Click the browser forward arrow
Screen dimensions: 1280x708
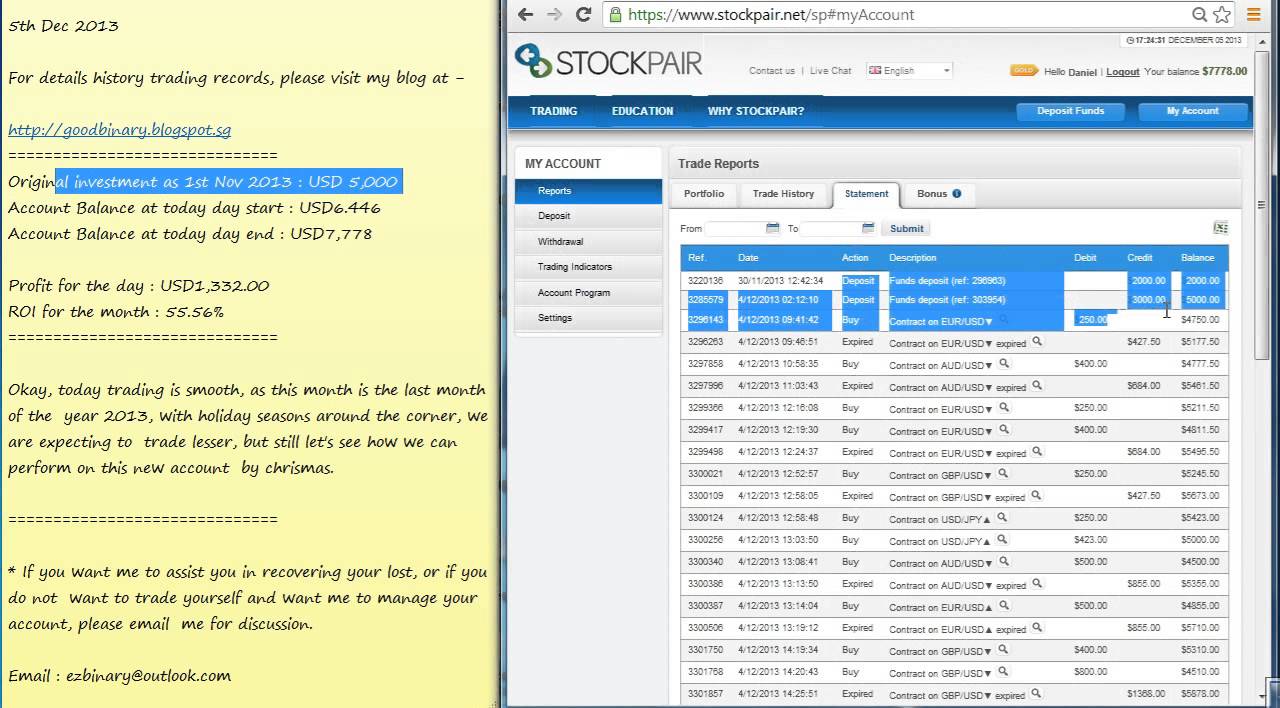(554, 15)
